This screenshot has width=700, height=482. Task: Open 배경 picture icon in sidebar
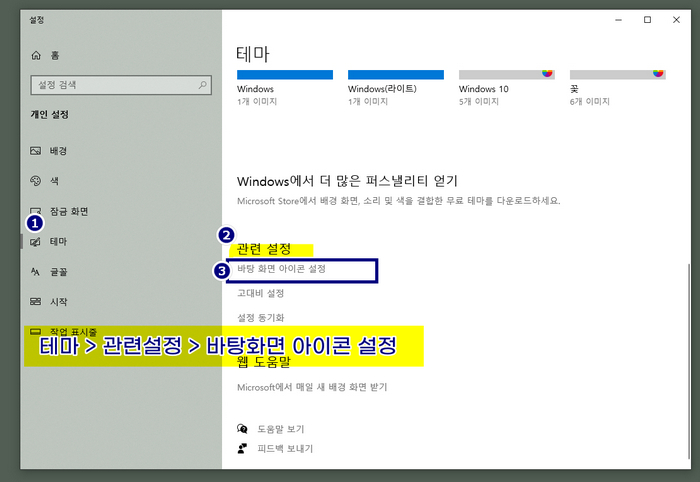click(35, 151)
